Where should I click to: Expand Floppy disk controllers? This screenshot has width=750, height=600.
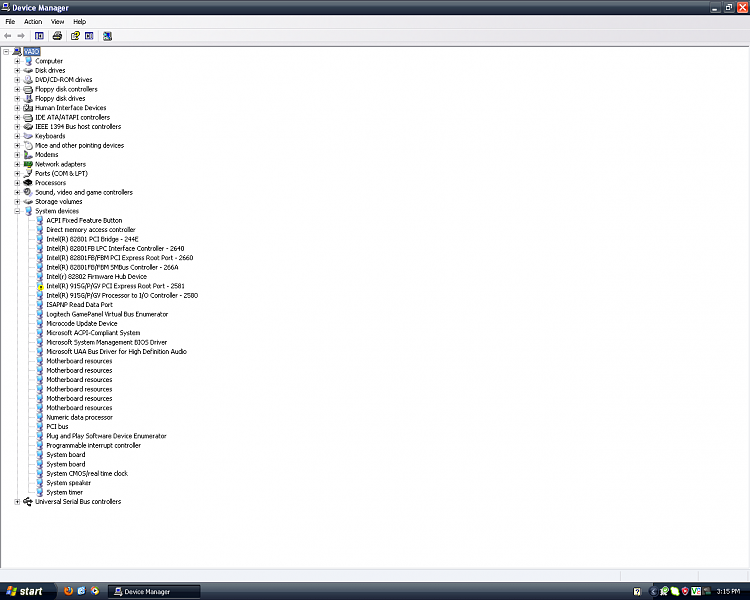(17, 89)
